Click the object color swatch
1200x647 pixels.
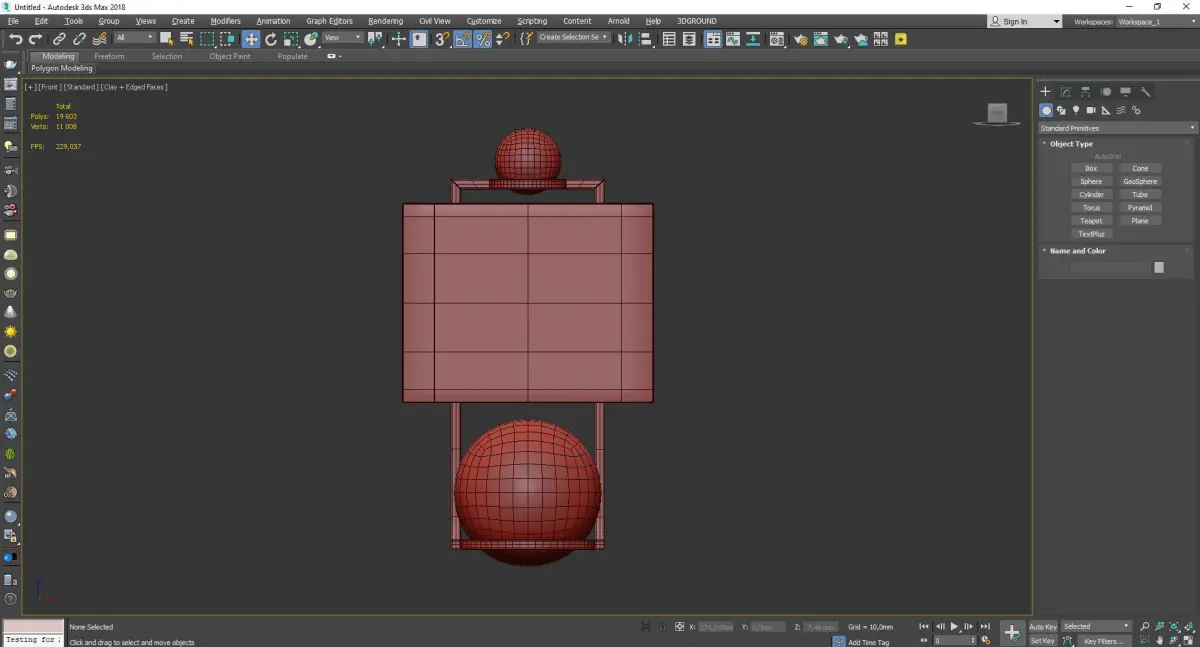(1158, 267)
